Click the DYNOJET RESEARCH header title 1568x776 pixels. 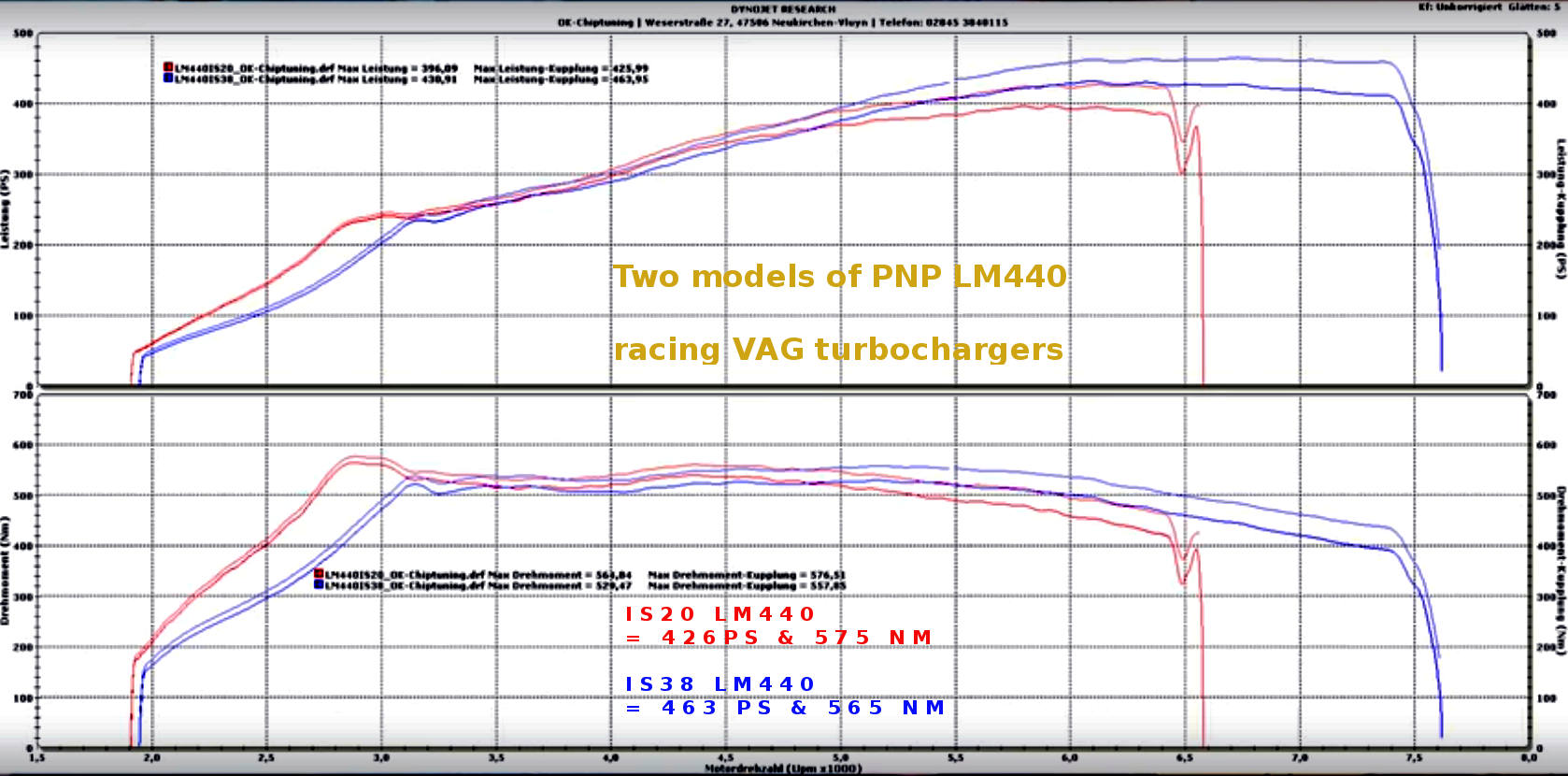click(783, 9)
